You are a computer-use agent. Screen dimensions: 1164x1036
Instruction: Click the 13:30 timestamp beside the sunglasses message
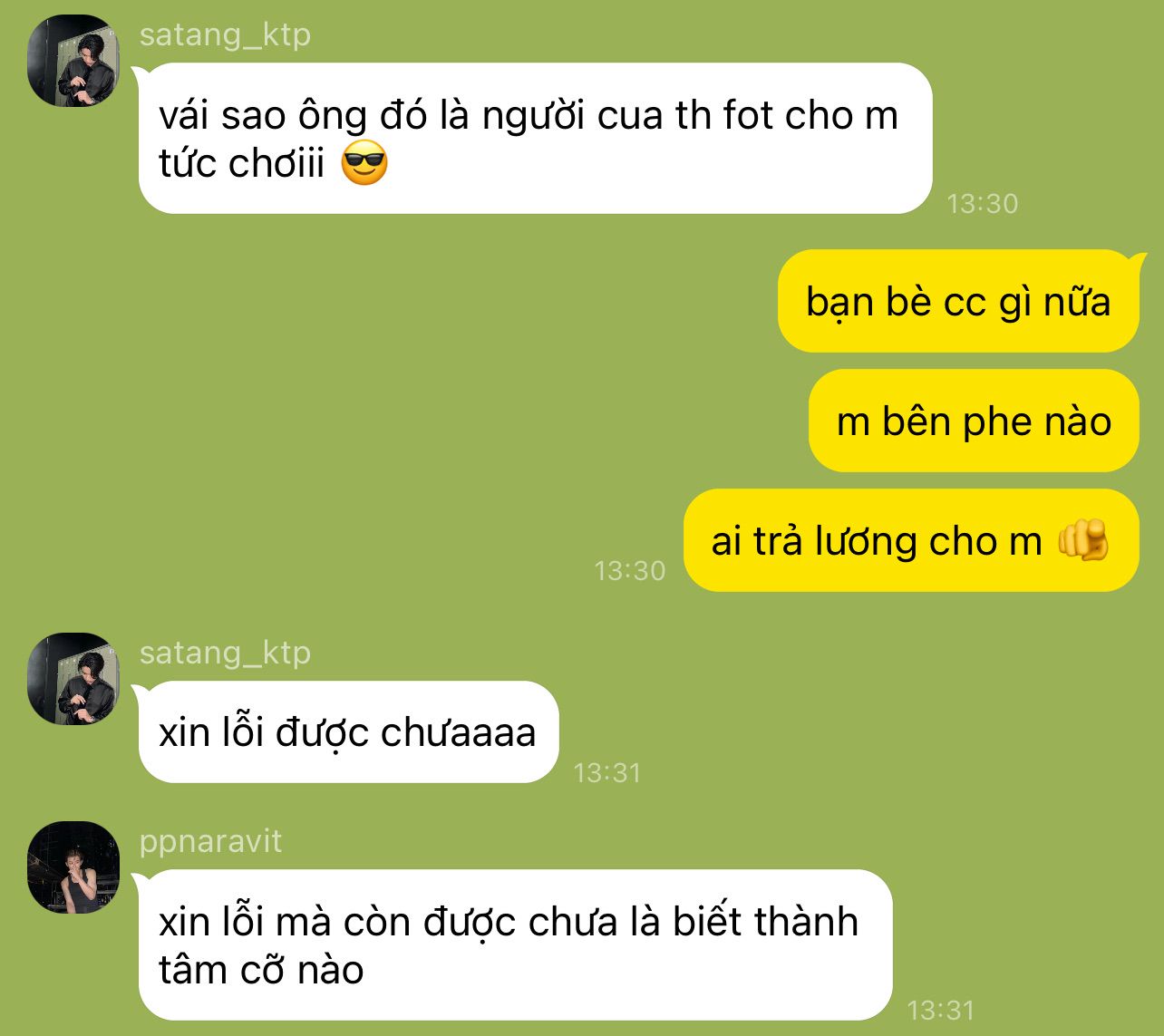click(x=983, y=203)
